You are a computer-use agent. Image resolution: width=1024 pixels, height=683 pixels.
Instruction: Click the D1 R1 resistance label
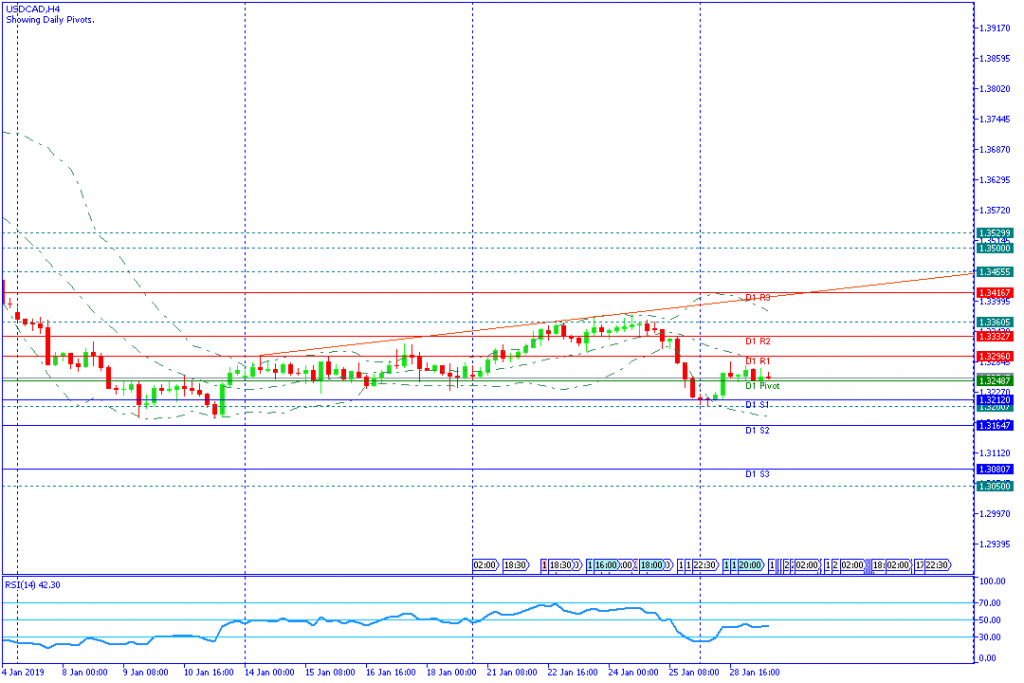[x=757, y=360]
